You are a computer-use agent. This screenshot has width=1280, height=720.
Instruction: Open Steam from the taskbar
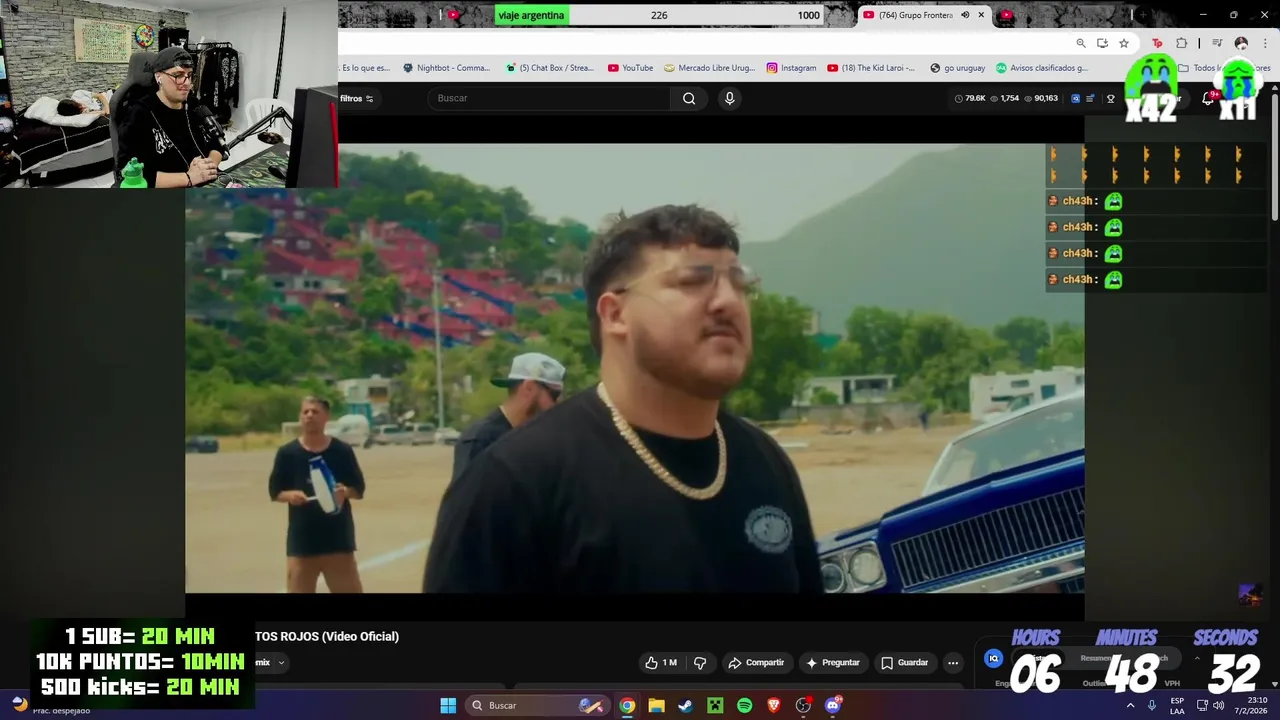(x=685, y=705)
